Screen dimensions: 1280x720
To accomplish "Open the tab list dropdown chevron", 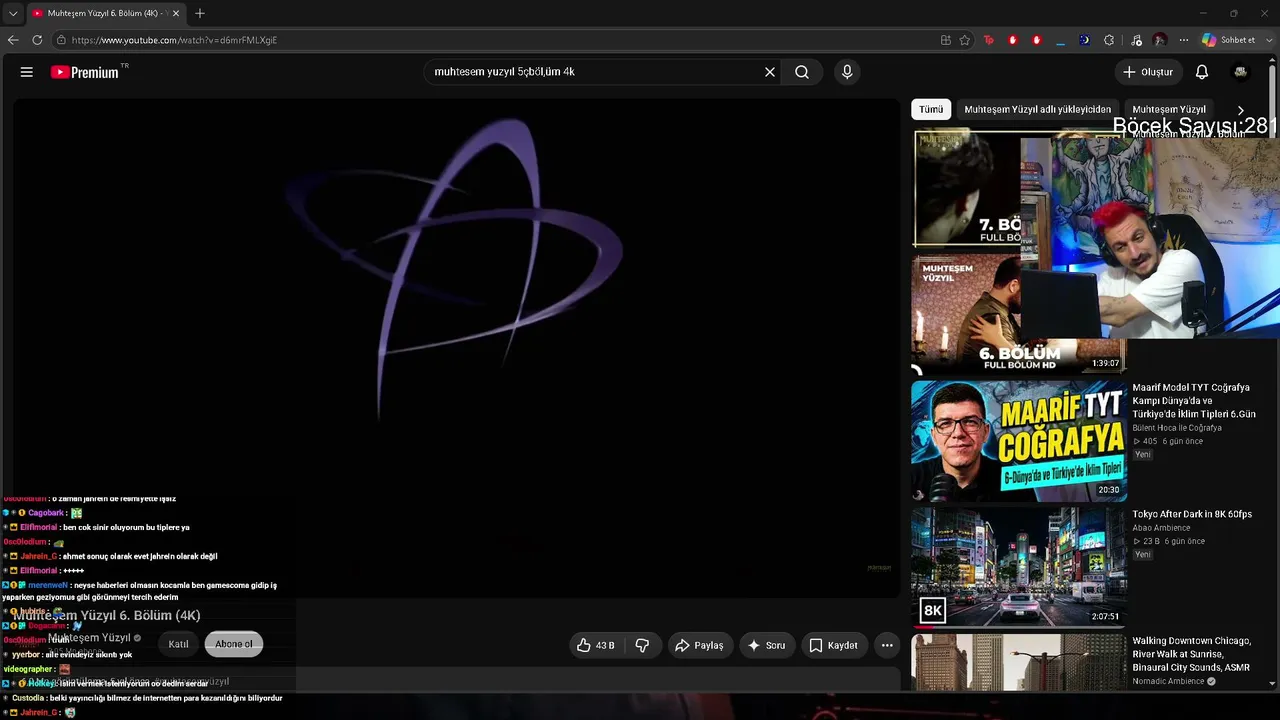I will [13, 14].
